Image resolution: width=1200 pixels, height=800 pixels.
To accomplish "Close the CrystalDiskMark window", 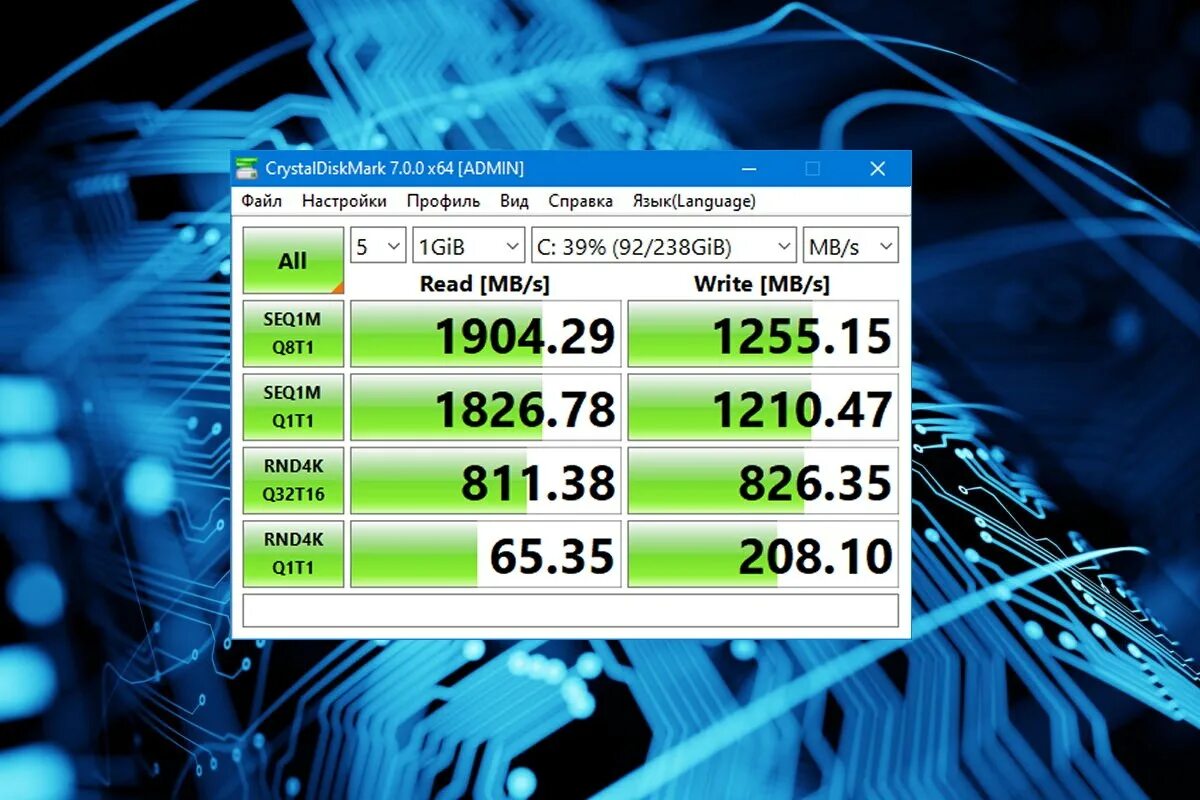I will pos(877,168).
